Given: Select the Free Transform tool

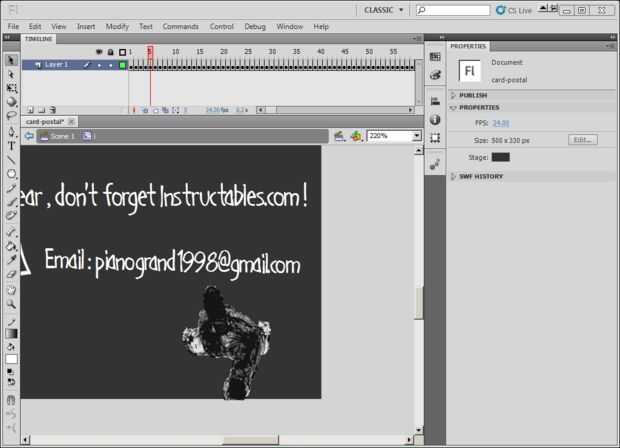Looking at the screenshot, I should (11, 88).
